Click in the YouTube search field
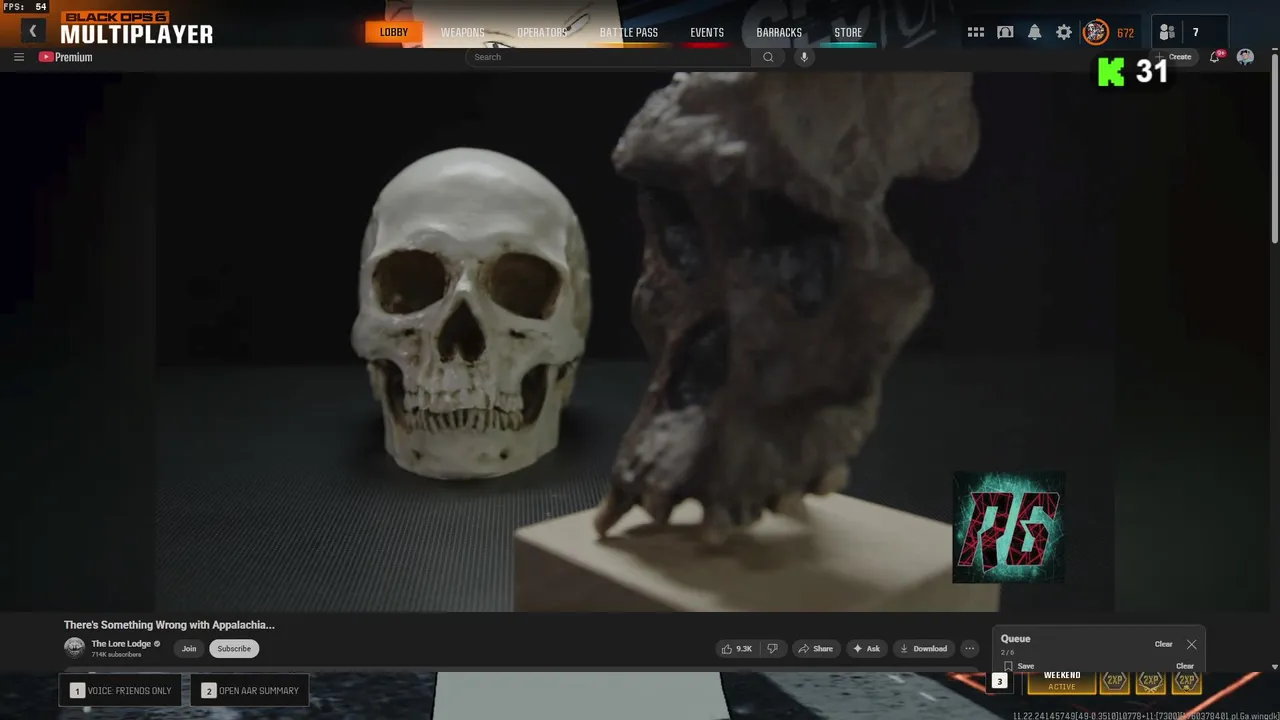 pyautogui.click(x=609, y=57)
